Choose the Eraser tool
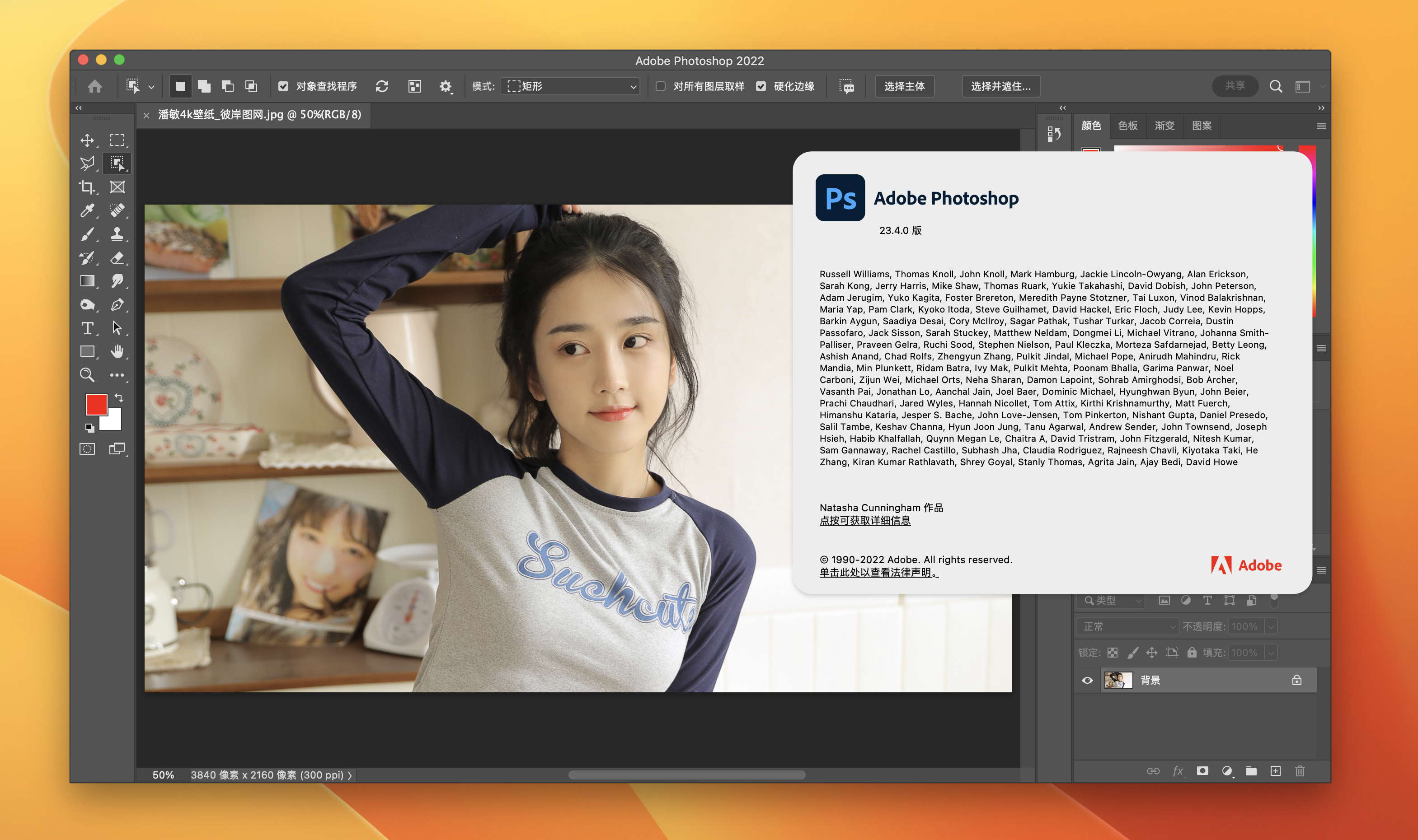This screenshot has height=840, width=1418. (x=117, y=257)
